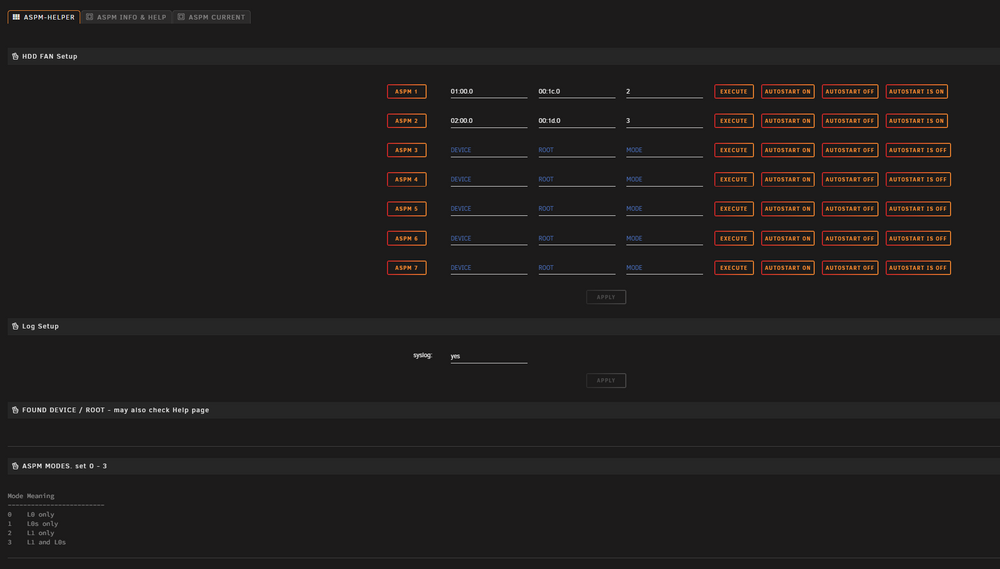The height and width of the screenshot is (569, 1000).
Task: Apply the HDD FAN Setup settings
Action: click(x=606, y=297)
